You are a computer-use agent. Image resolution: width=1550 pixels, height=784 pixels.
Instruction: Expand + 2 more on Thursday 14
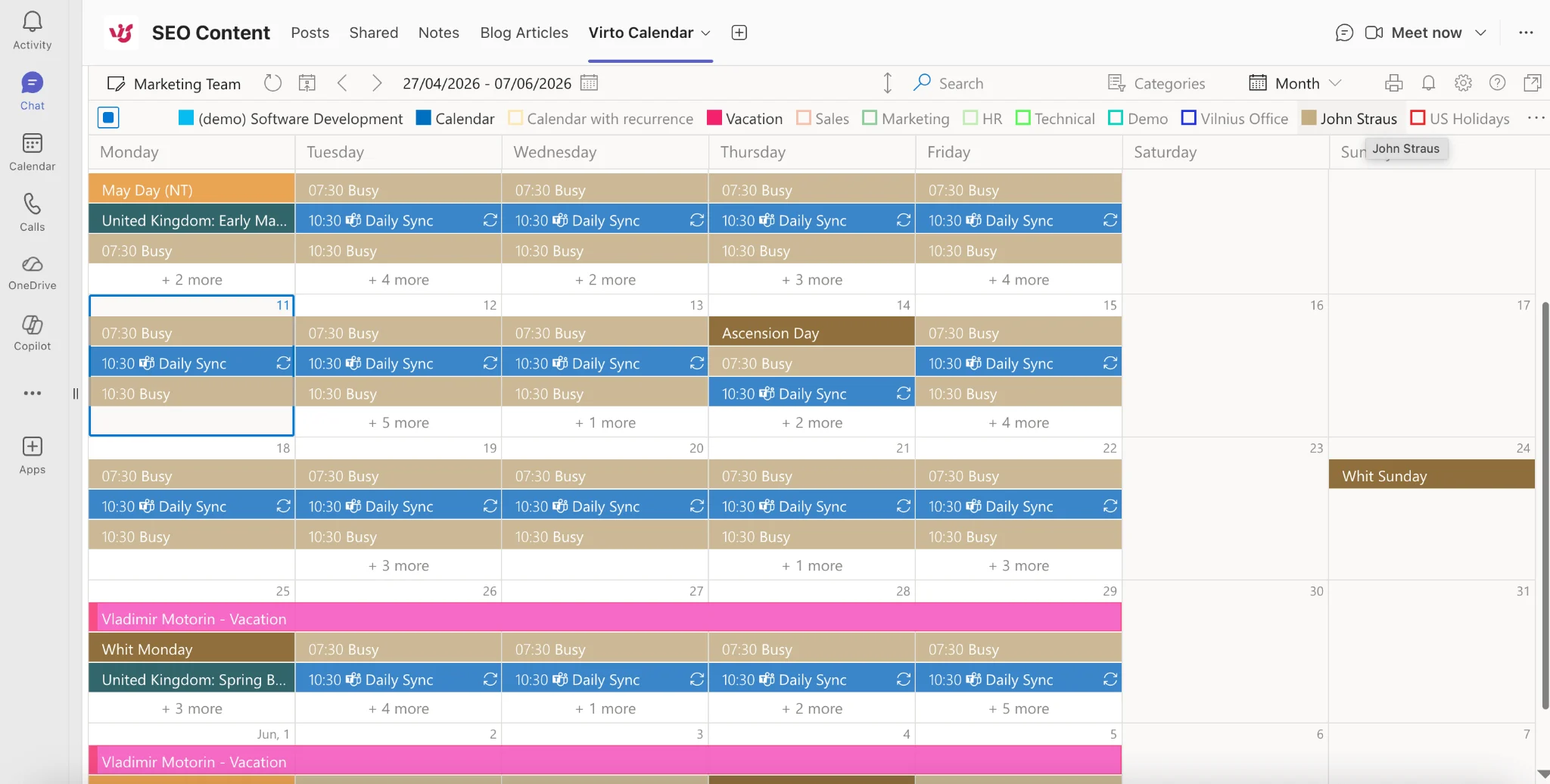click(811, 422)
